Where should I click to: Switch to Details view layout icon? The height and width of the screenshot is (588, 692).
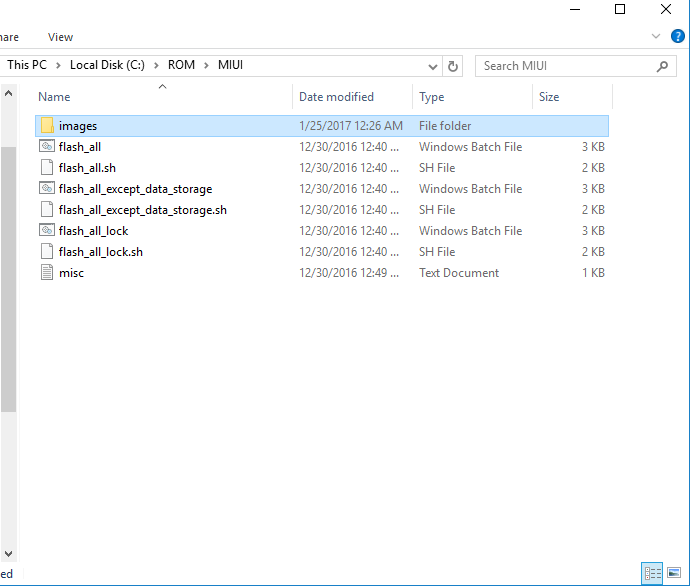[x=653, y=573]
